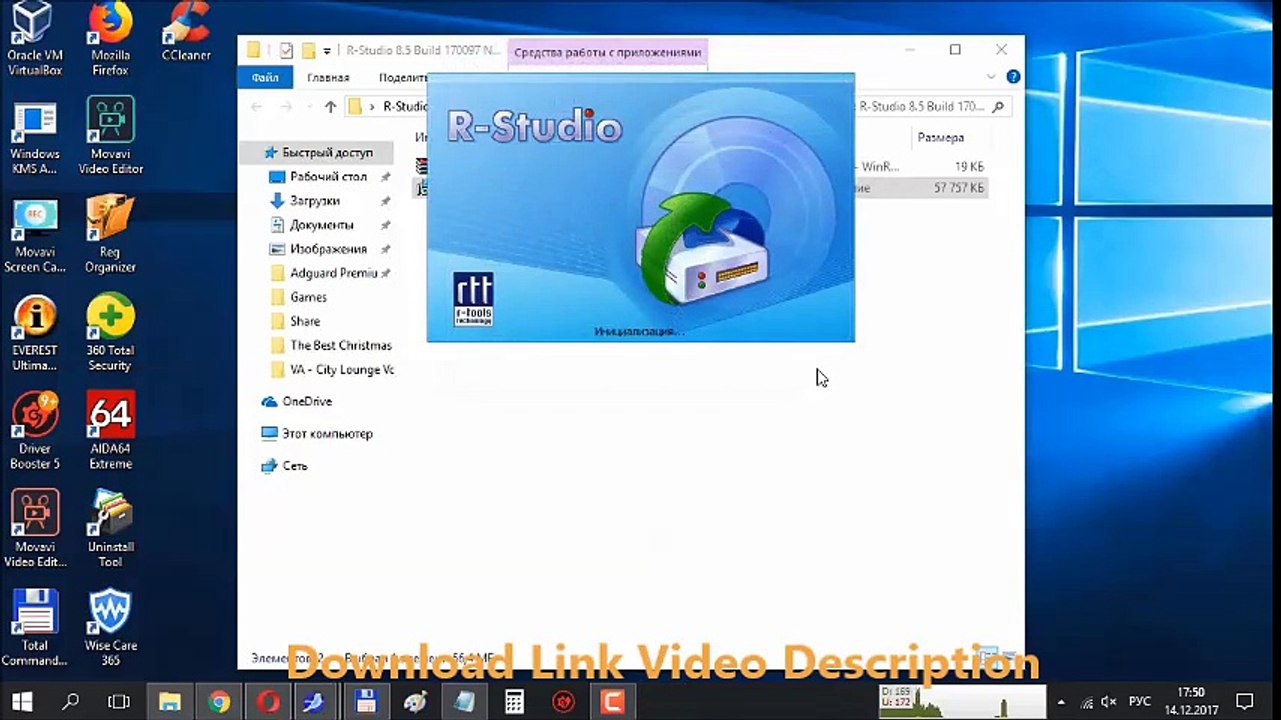Screen dimensions: 1281x720
Task: Open the Explorer help question mark icon
Action: 1013,77
